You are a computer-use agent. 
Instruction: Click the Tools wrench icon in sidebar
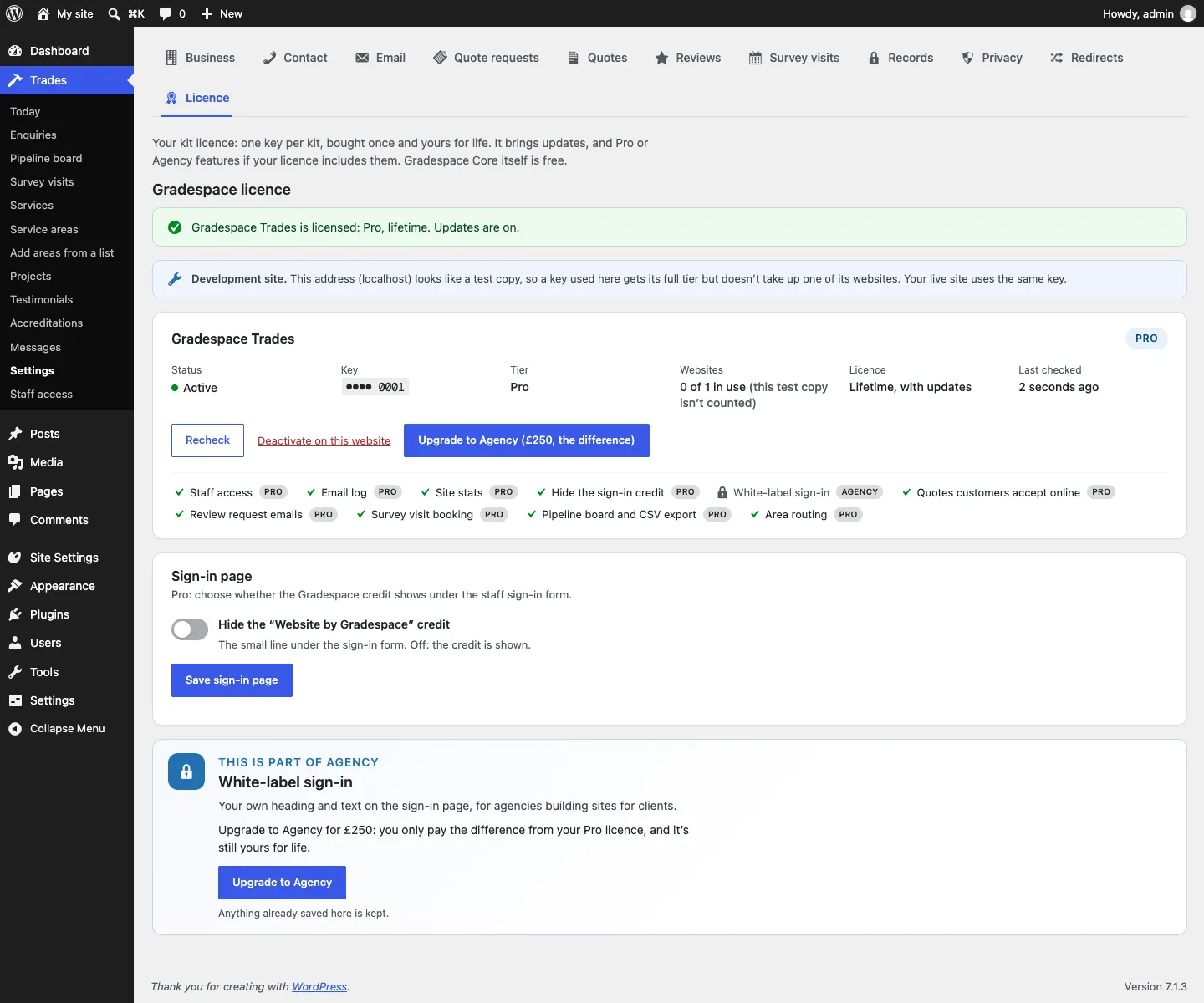[x=15, y=672]
